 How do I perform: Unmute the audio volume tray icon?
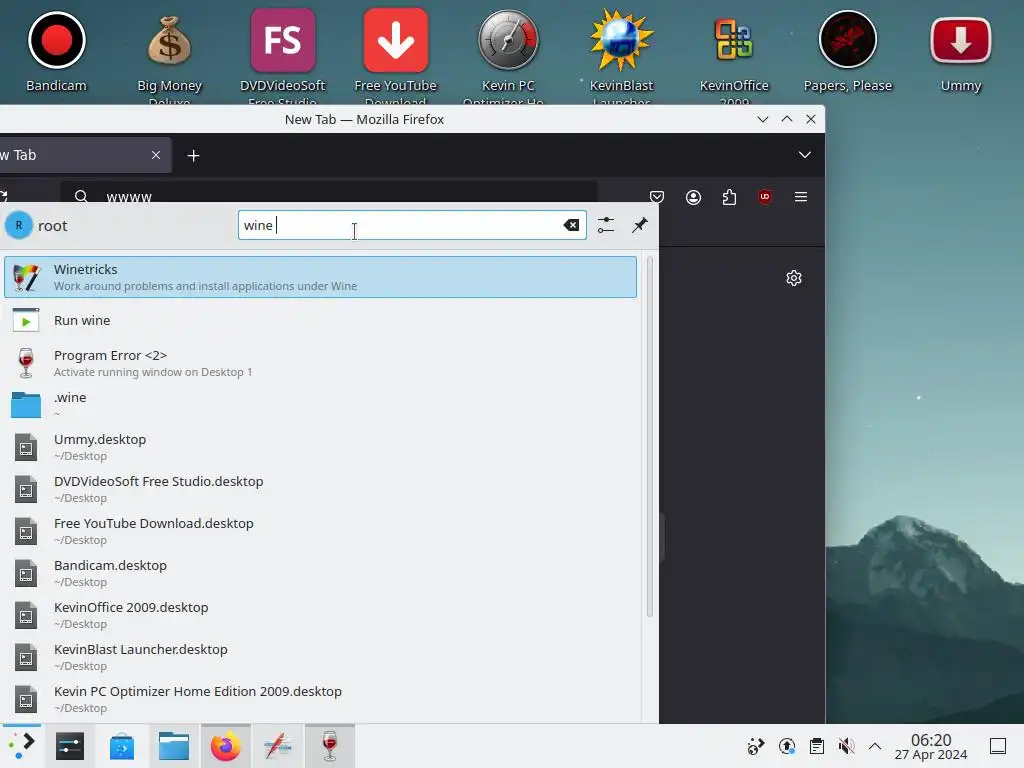[846, 746]
